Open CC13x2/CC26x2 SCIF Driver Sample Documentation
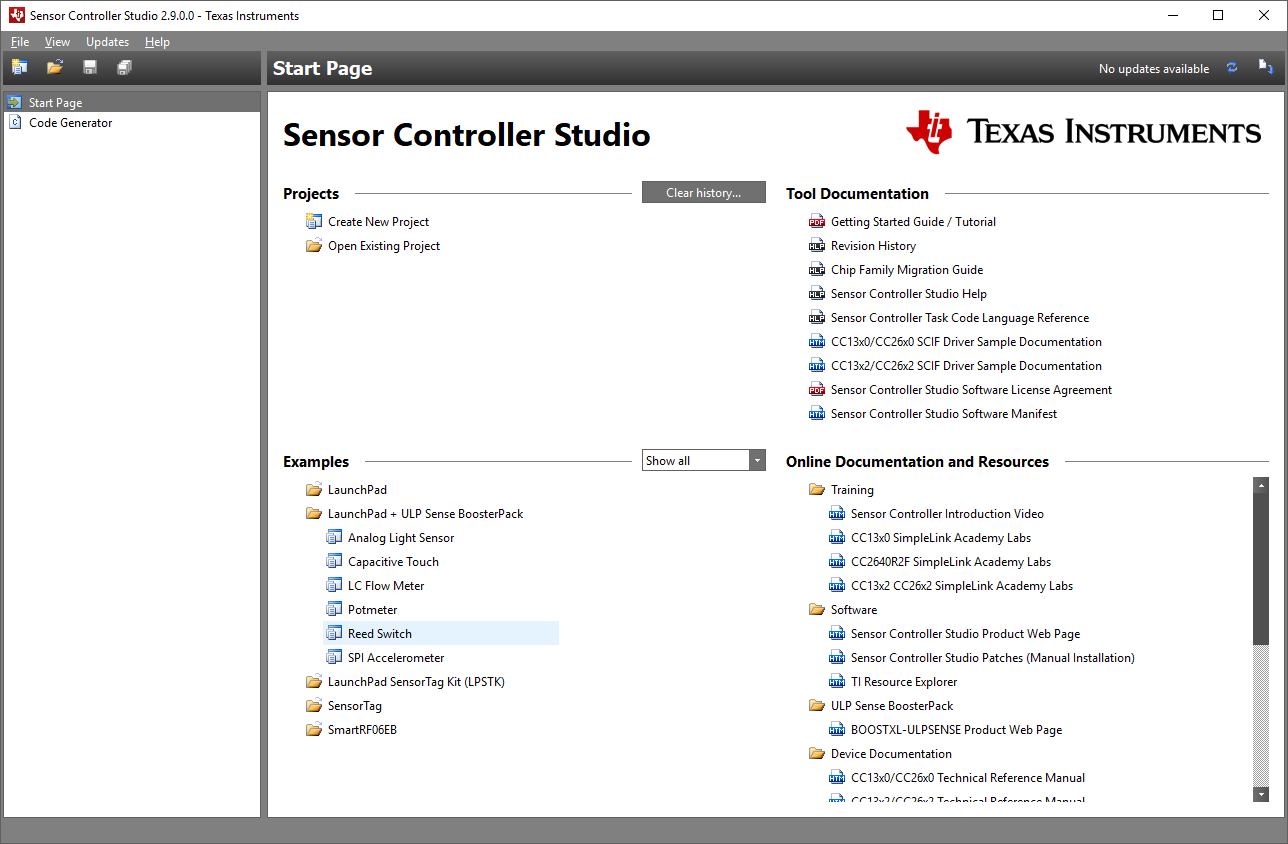Viewport: 1288px width, 844px height. pyautogui.click(x=966, y=366)
